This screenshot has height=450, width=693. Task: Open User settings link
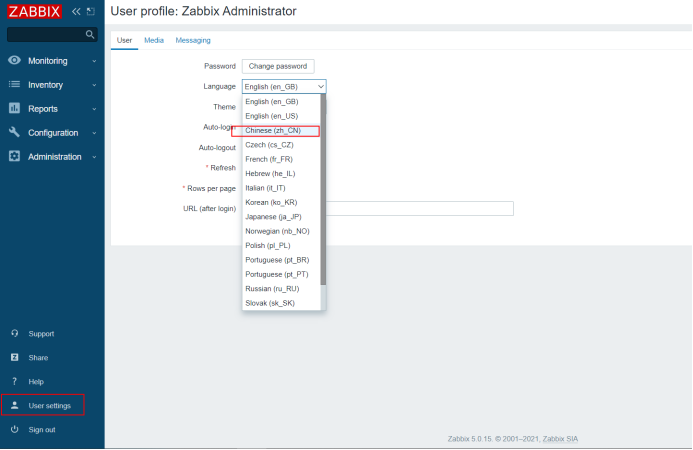(50, 405)
